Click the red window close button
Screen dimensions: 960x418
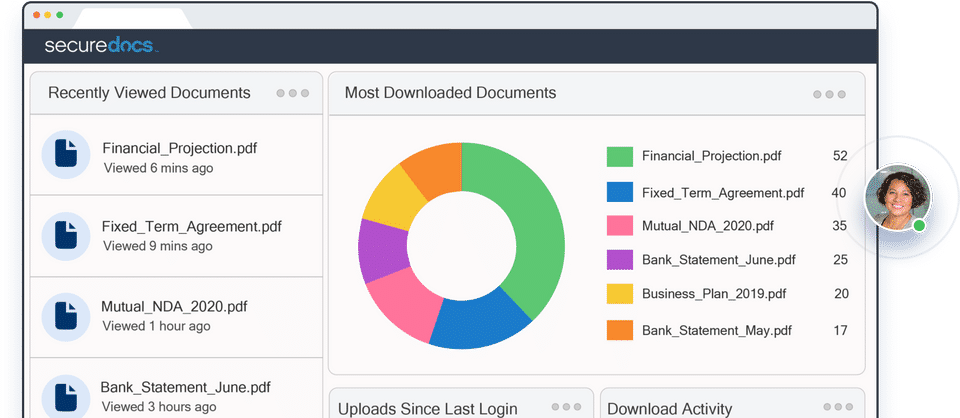coord(37,15)
